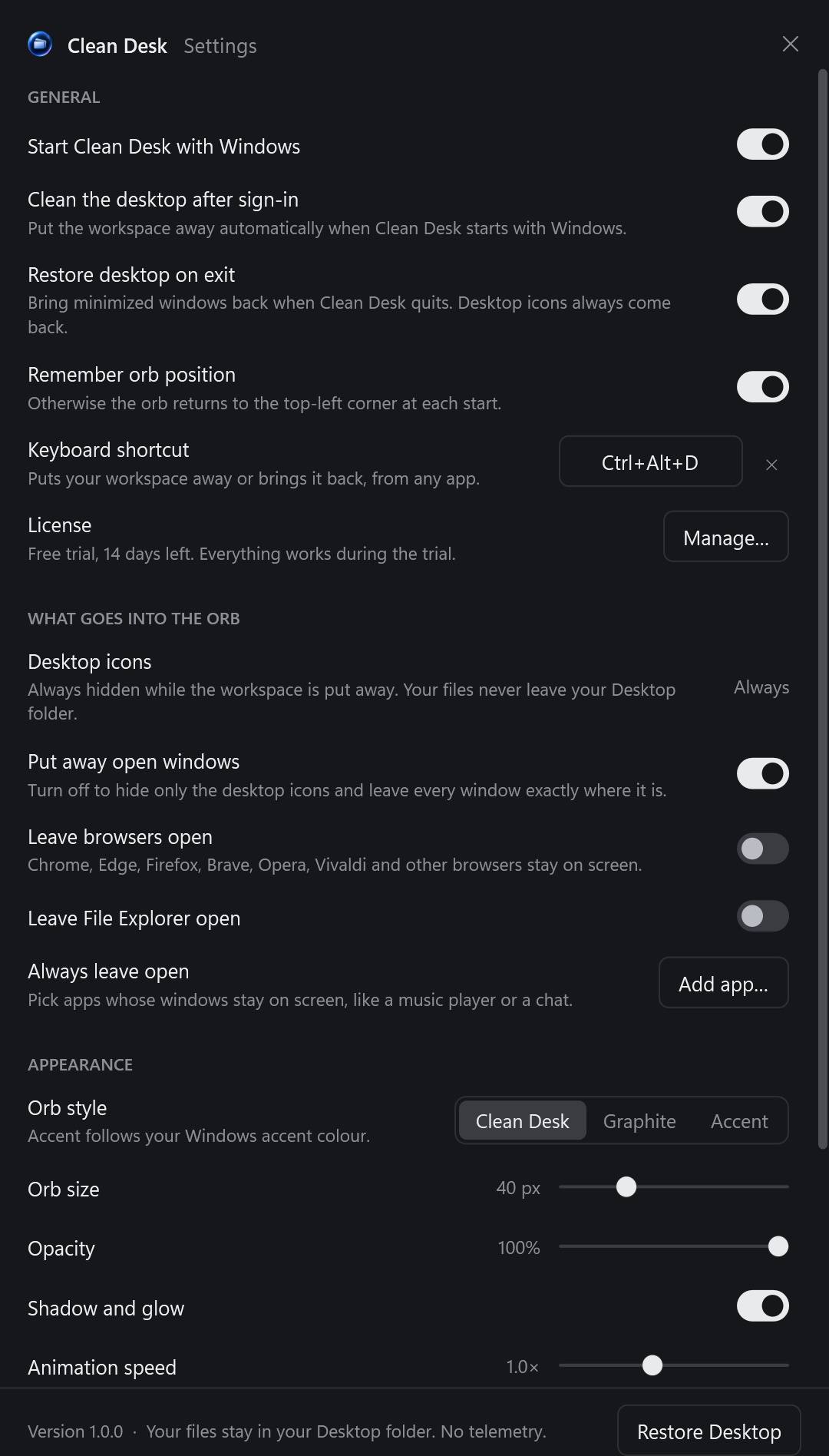
Task: Select the Accent orb style
Action: (739, 1121)
